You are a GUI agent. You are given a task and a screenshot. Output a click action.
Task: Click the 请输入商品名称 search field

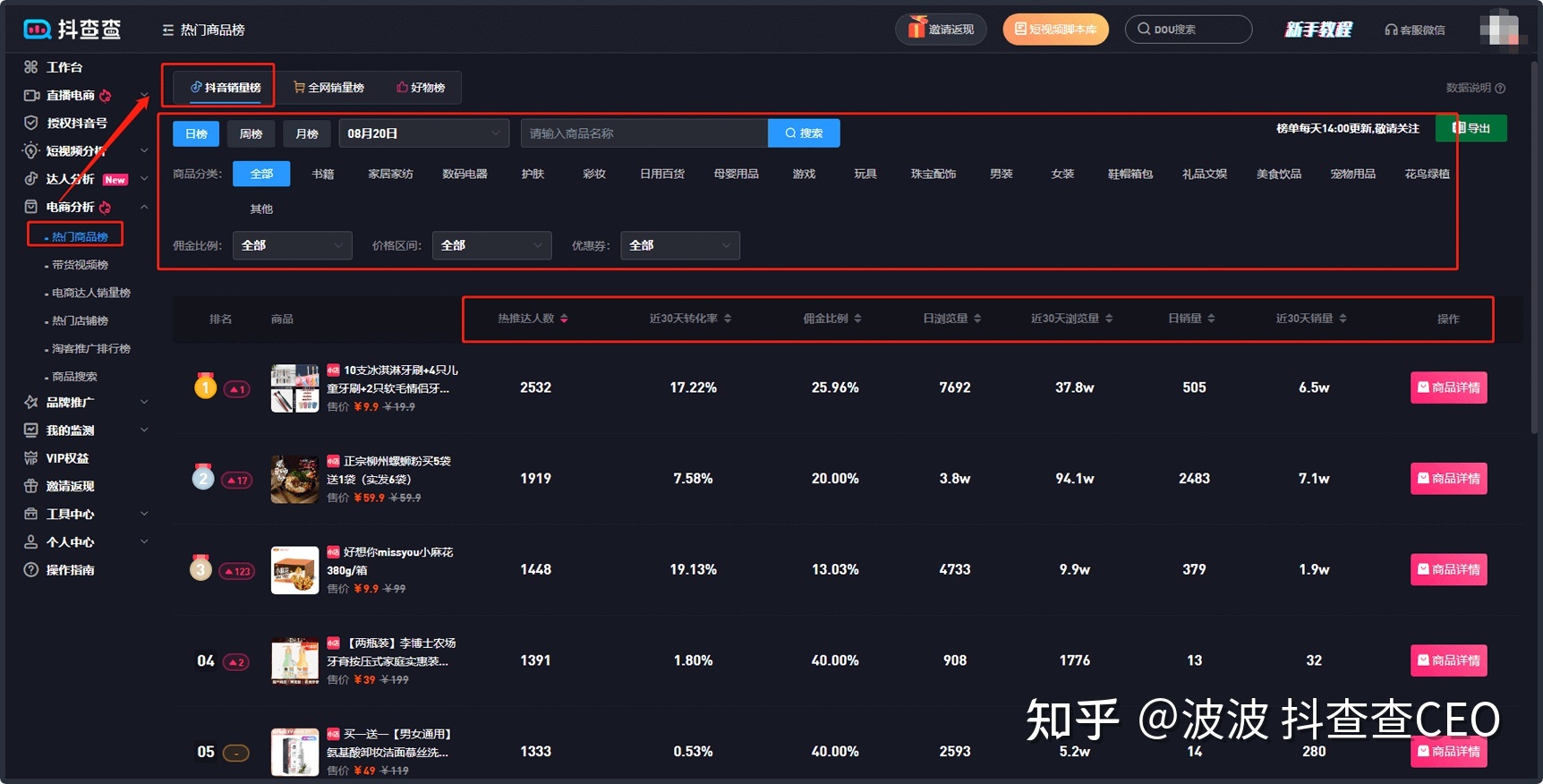[644, 133]
